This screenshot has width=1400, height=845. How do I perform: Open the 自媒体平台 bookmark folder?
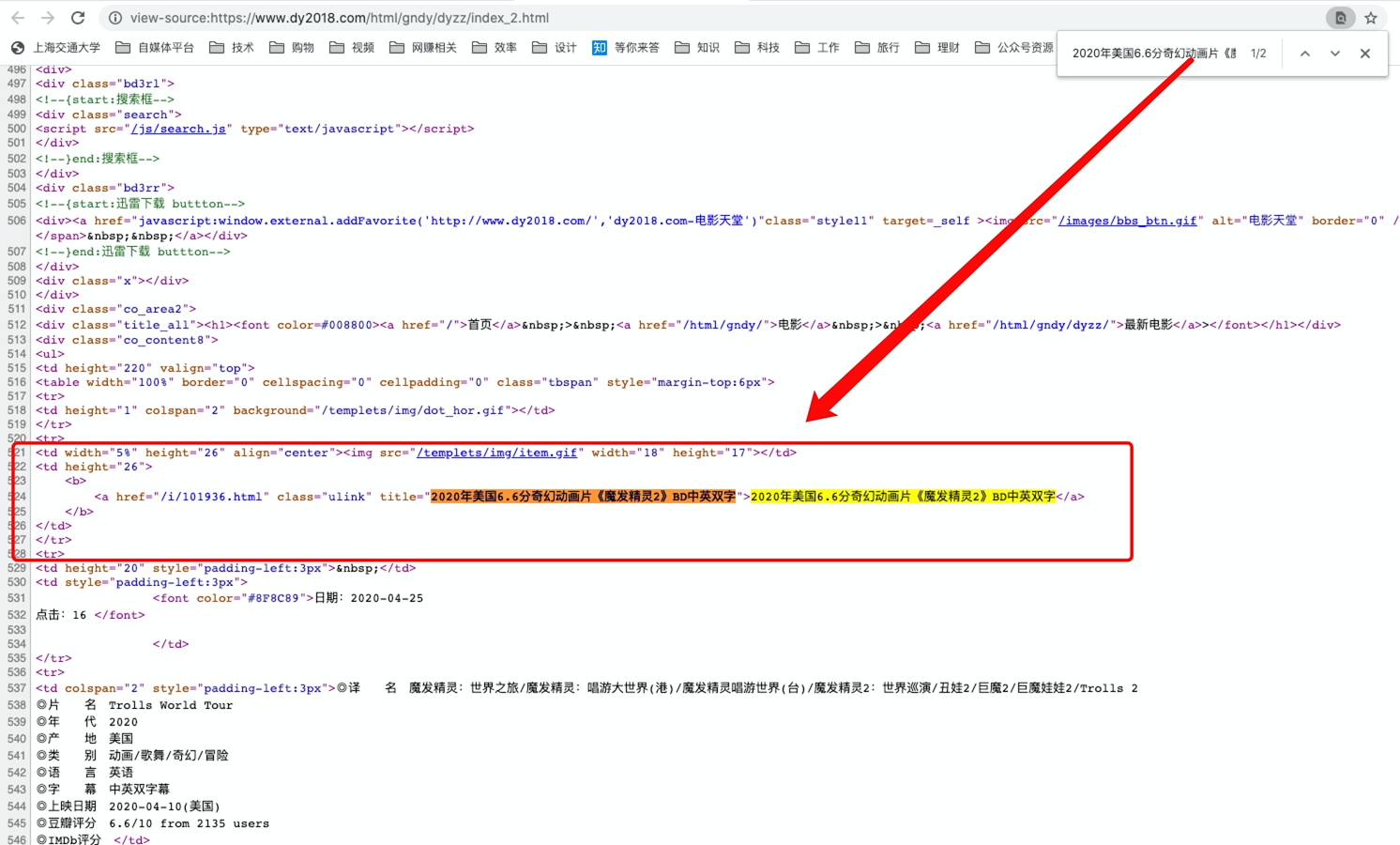coord(155,48)
